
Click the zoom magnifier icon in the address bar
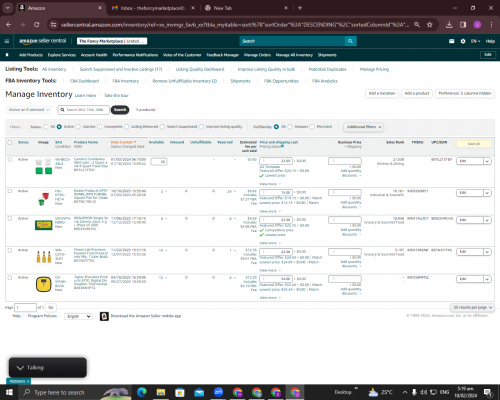(x=417, y=24)
